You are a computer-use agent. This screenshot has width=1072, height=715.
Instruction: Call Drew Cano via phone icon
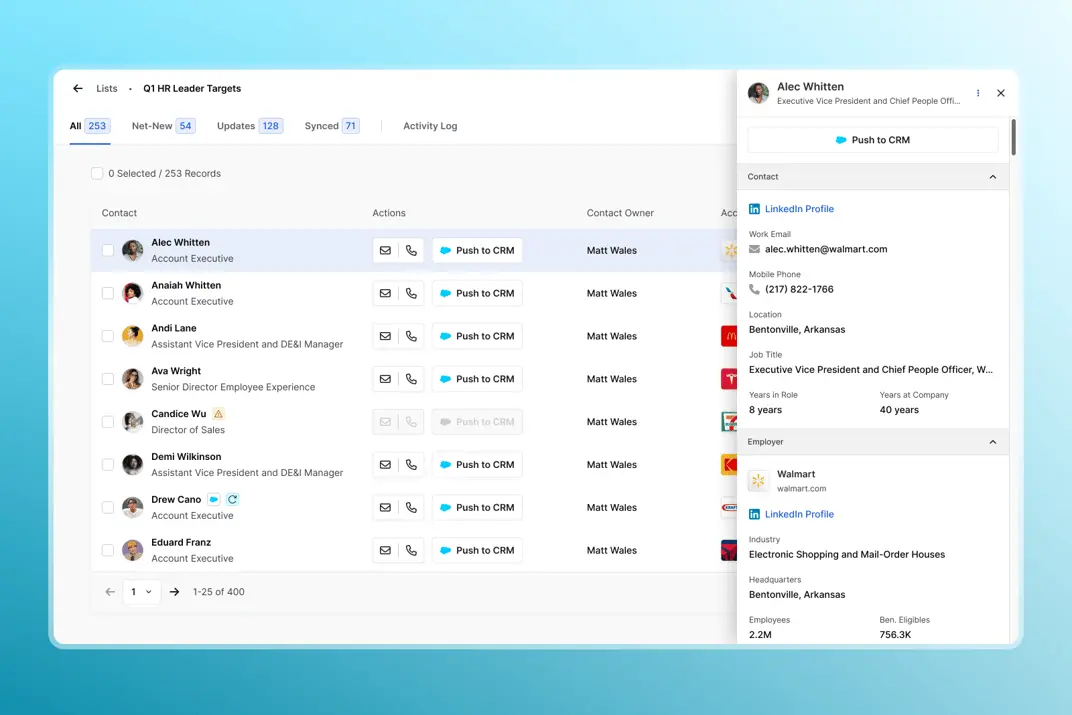[411, 507]
